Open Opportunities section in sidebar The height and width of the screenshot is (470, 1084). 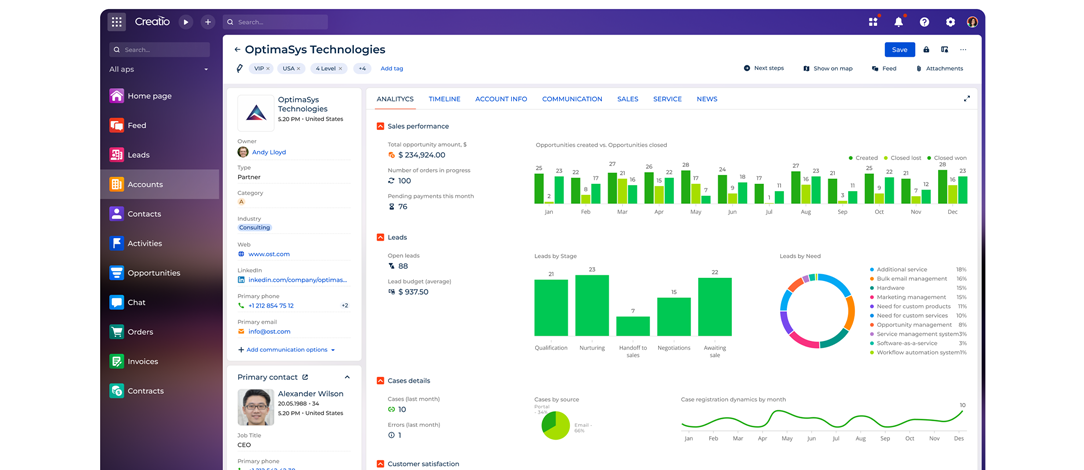pyautogui.click(x=160, y=273)
